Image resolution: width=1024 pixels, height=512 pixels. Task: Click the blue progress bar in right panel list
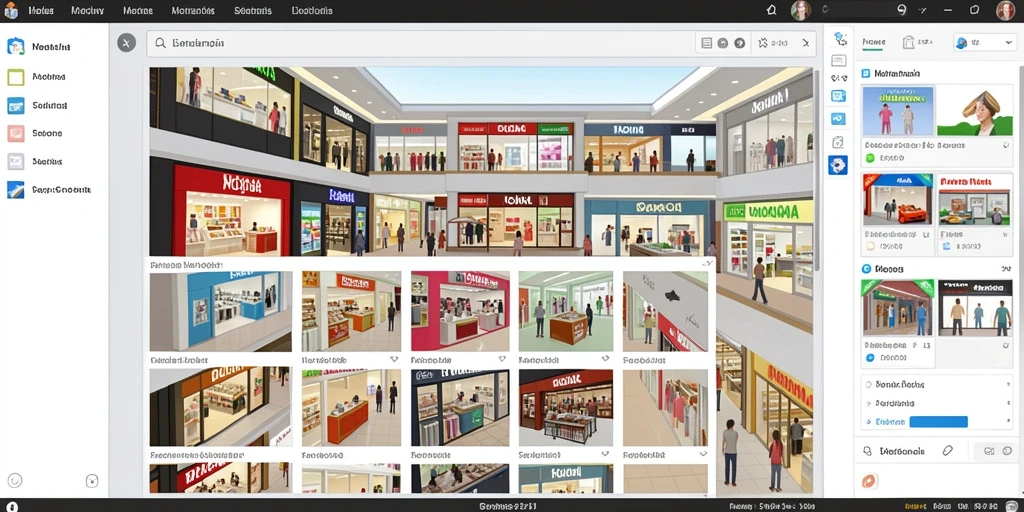938,422
